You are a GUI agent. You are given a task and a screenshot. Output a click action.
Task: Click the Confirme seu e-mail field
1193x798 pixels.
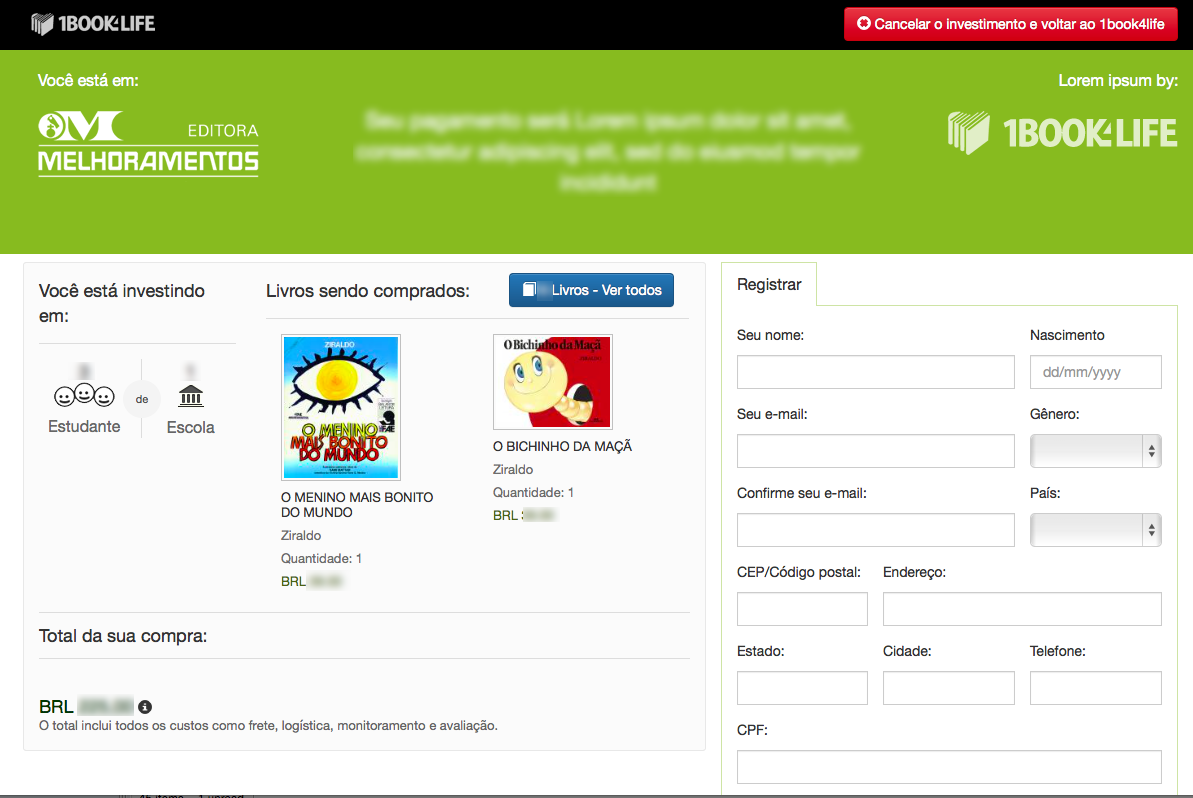[x=876, y=530]
